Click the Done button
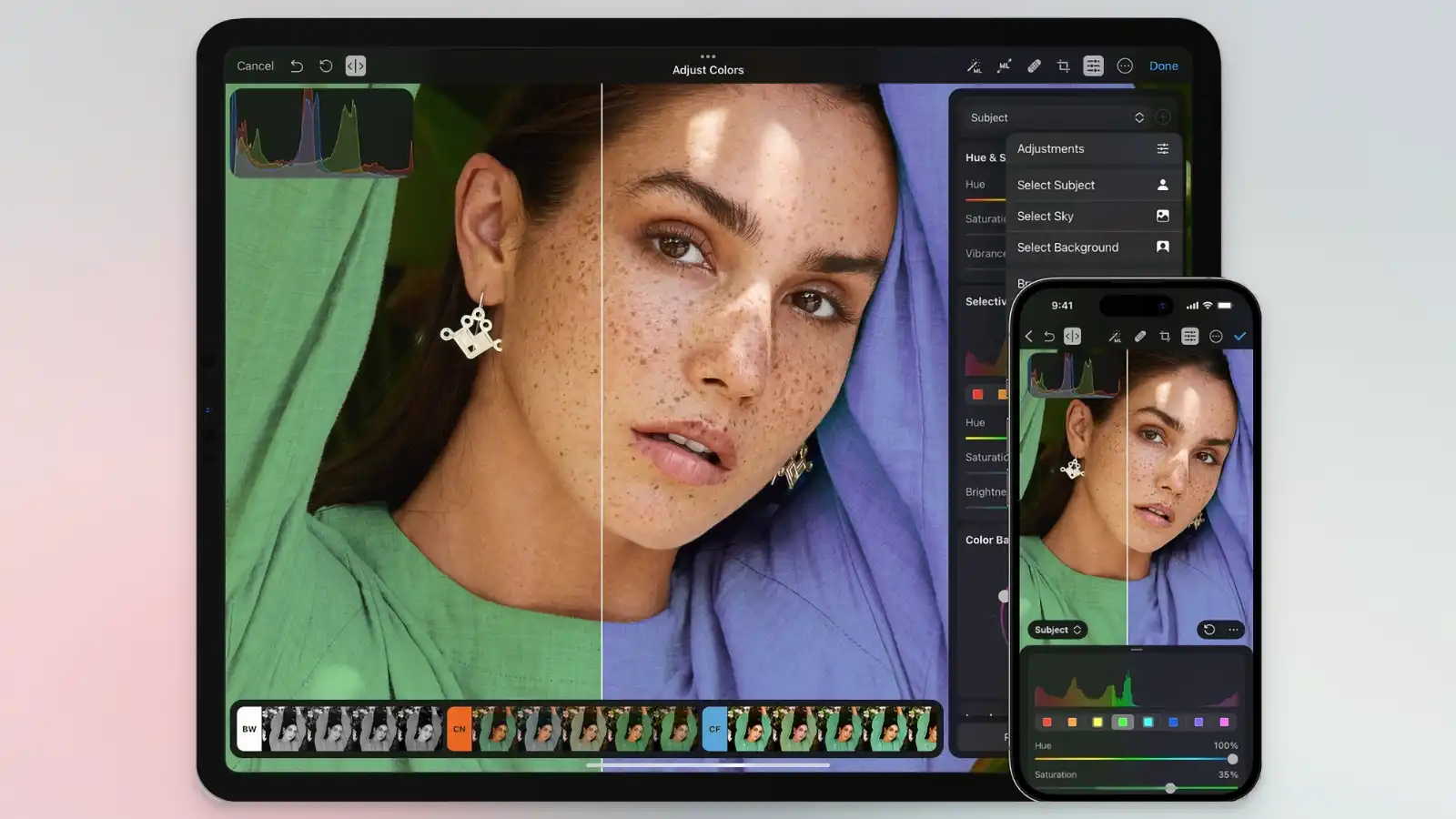The height and width of the screenshot is (819, 1456). [1164, 66]
